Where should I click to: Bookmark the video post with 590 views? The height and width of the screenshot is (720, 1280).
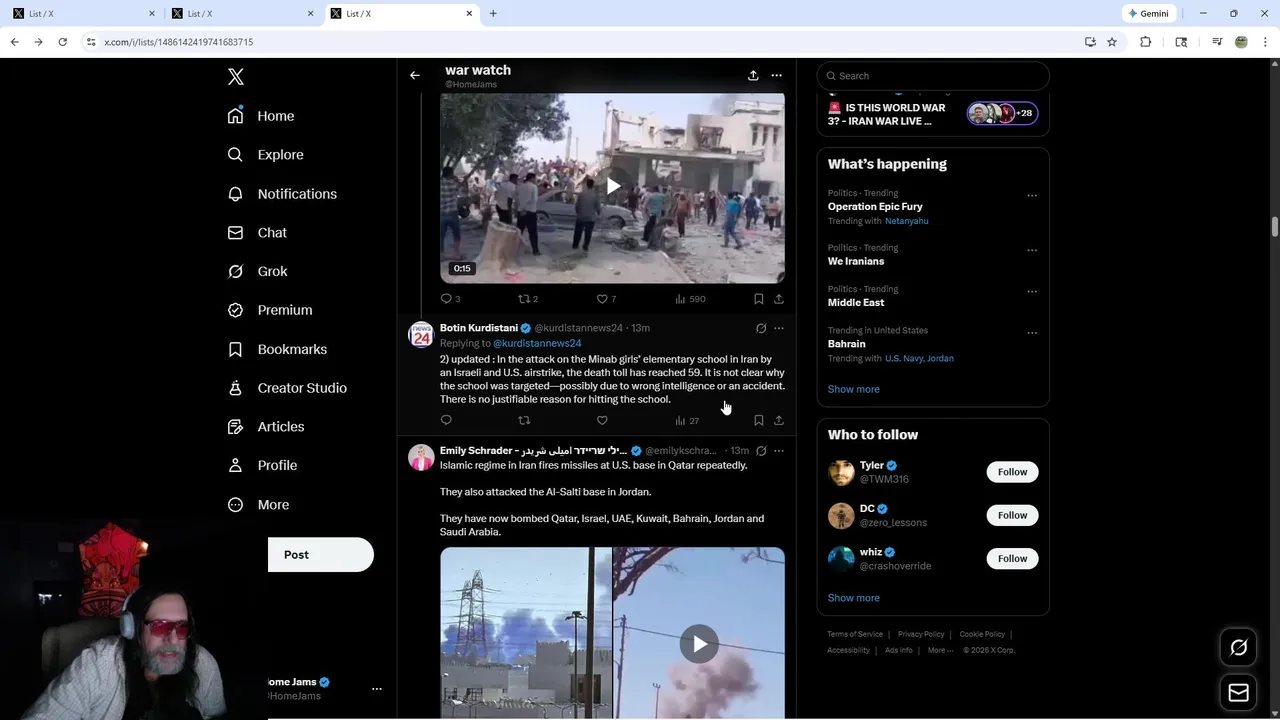pos(759,299)
